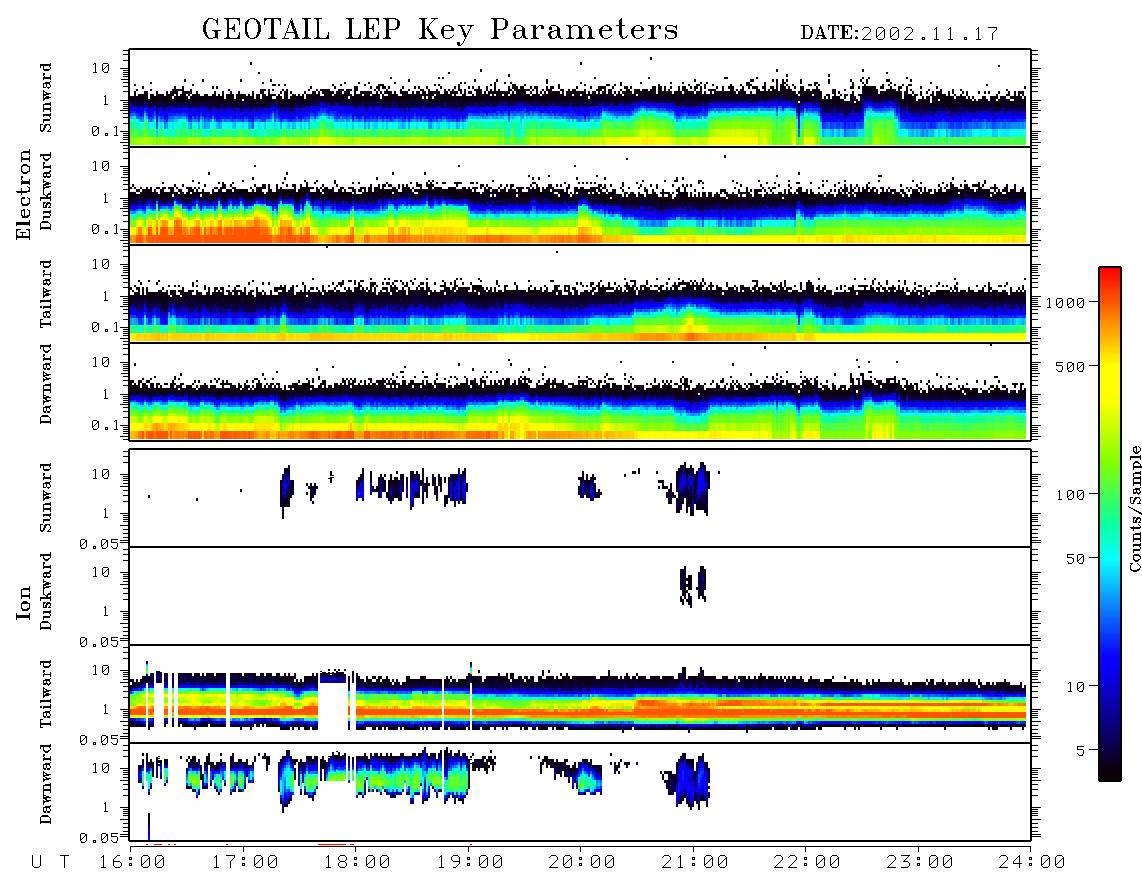
Task: Click the "18:00" time tick label
Action: (x=358, y=863)
